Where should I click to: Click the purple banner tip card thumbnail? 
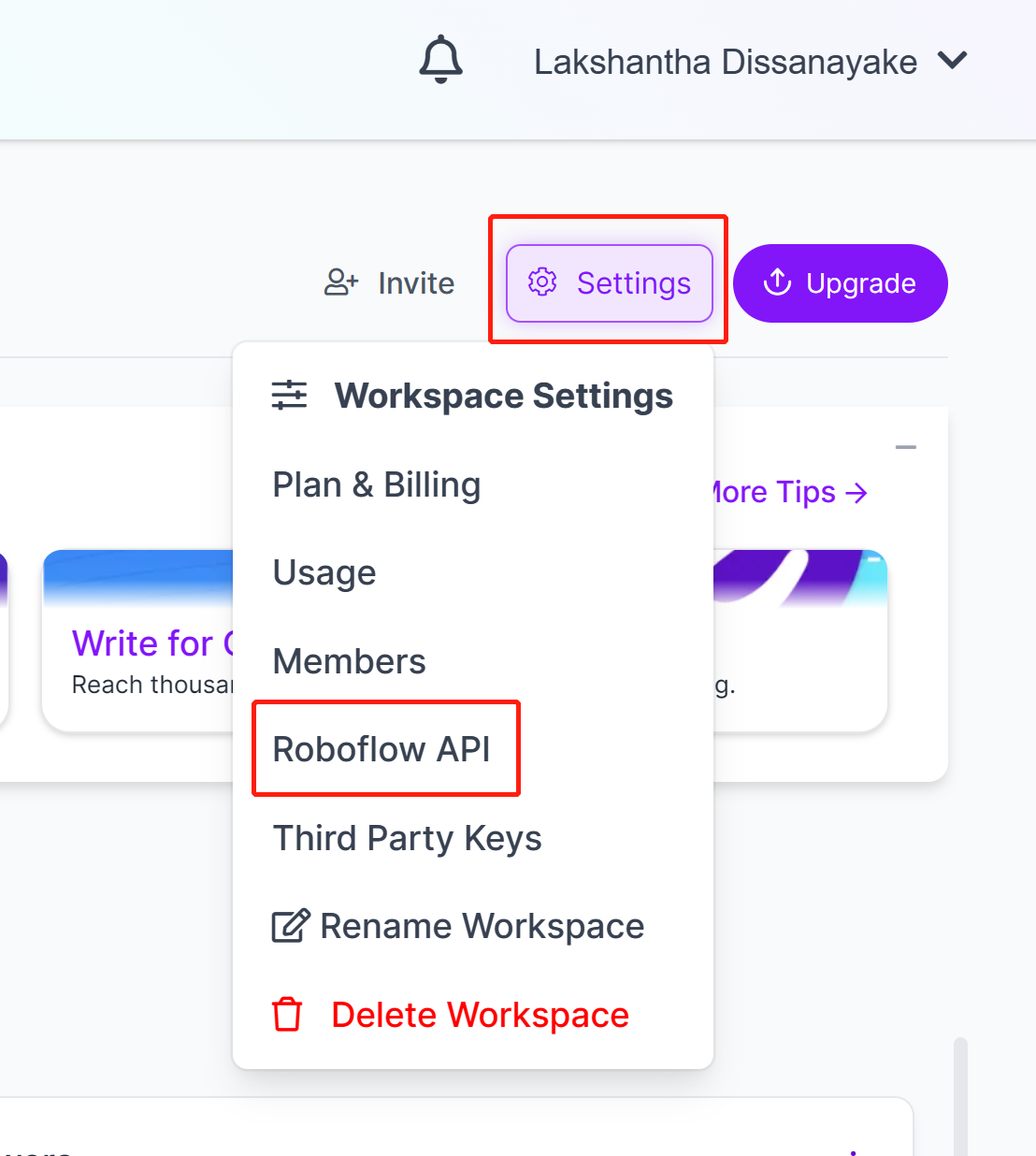pos(799,577)
